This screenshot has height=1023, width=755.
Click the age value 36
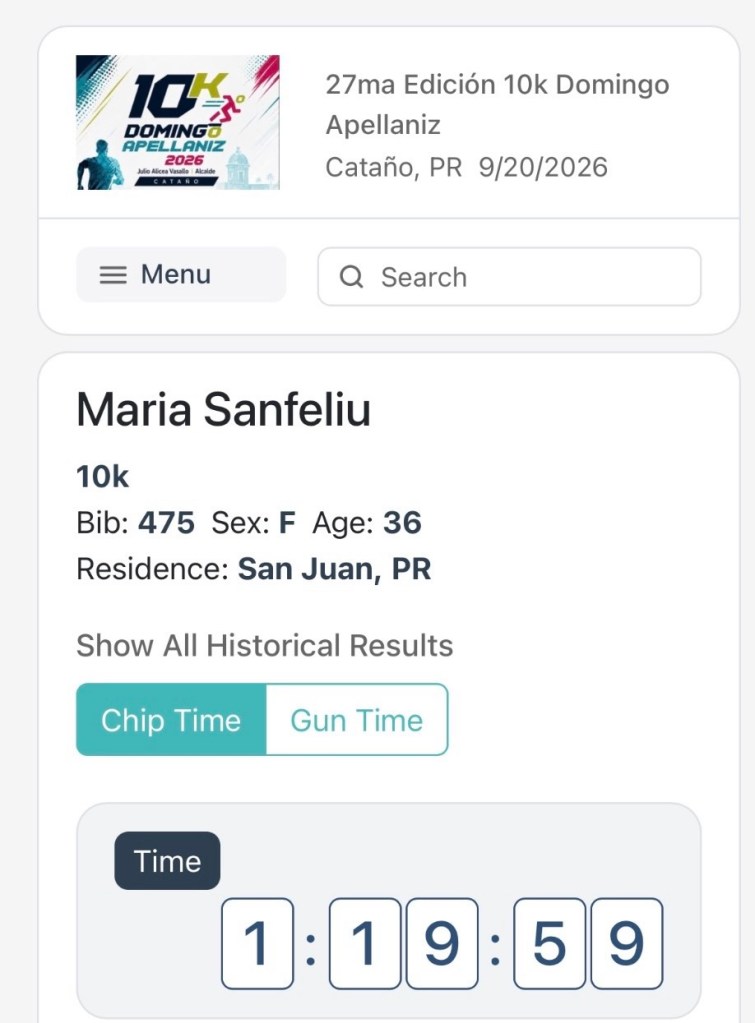pos(402,523)
